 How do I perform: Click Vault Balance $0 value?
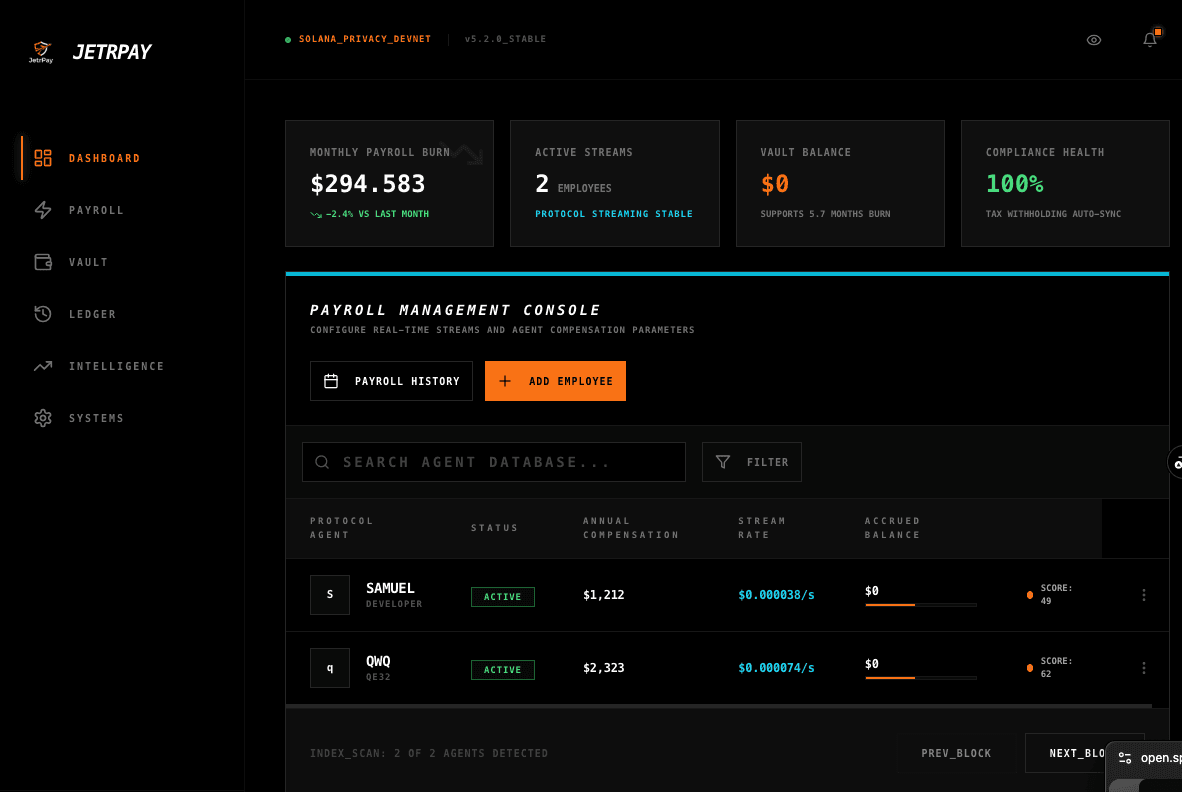point(774,183)
